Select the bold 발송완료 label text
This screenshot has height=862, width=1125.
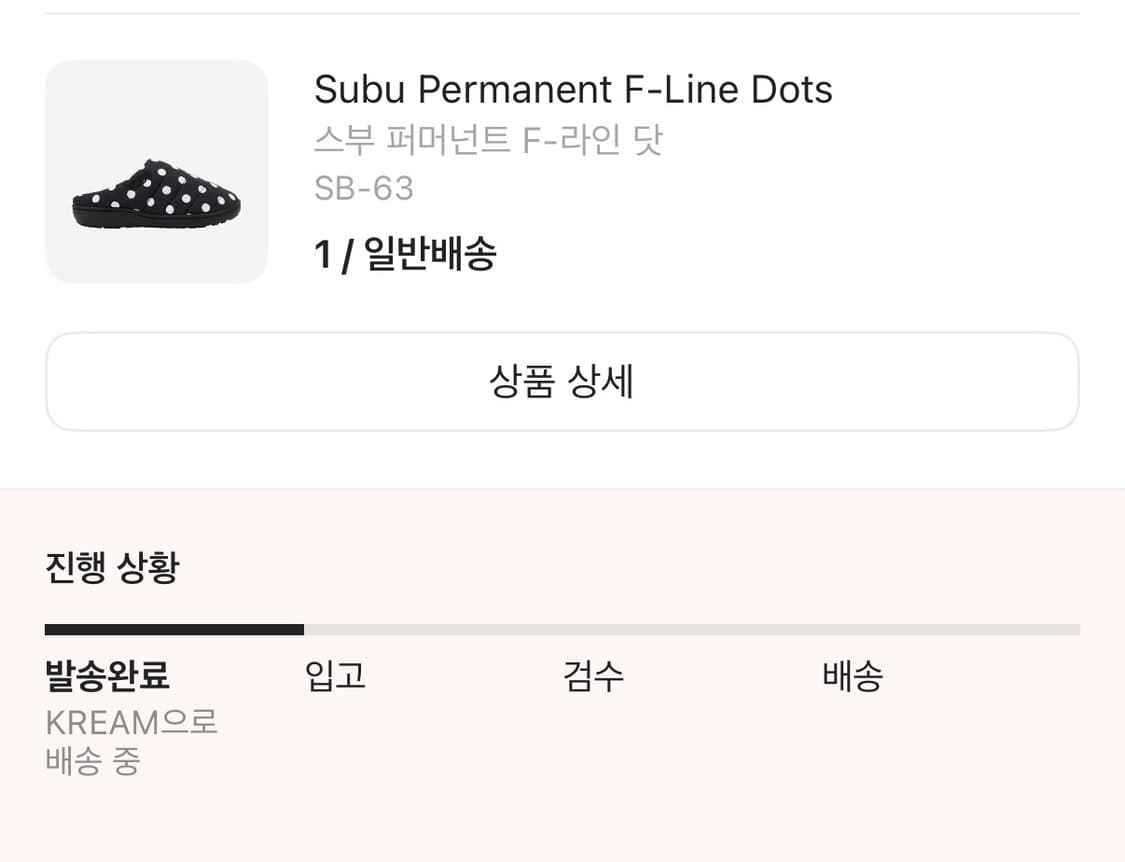point(107,677)
